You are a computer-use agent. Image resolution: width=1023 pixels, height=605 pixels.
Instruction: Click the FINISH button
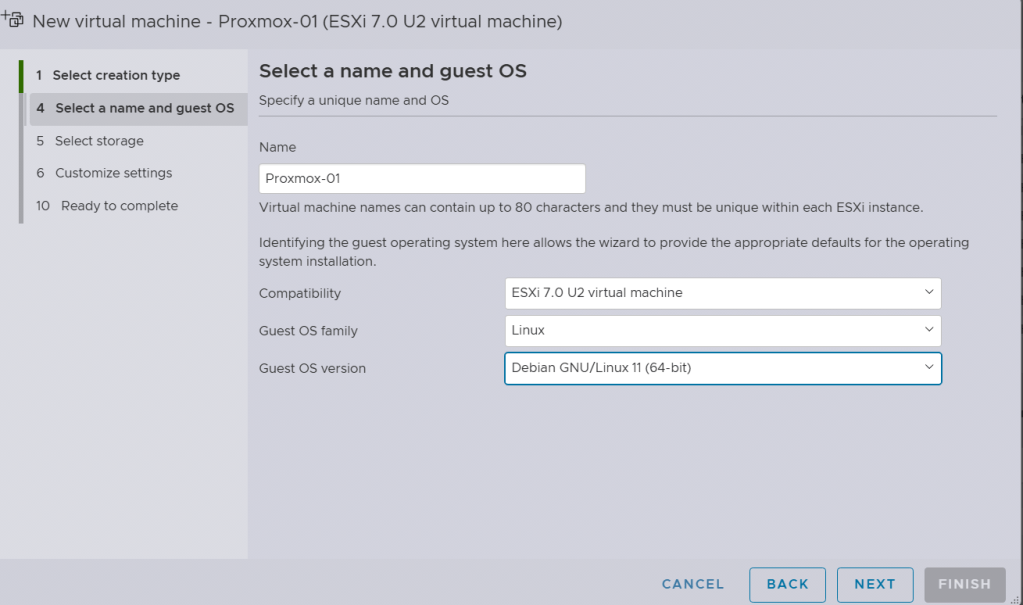[964, 584]
